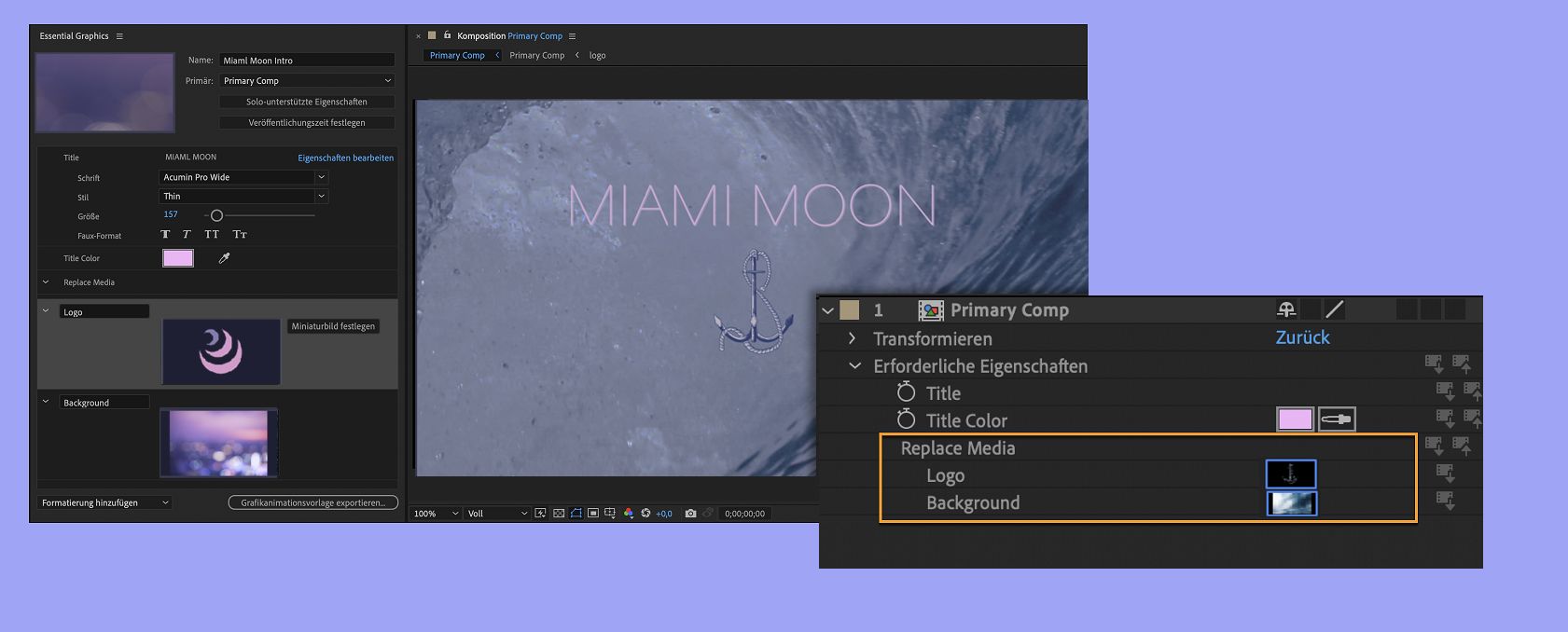Close the Komposition viewer tab
Image resolution: width=1568 pixels, height=632 pixels.
[x=418, y=36]
